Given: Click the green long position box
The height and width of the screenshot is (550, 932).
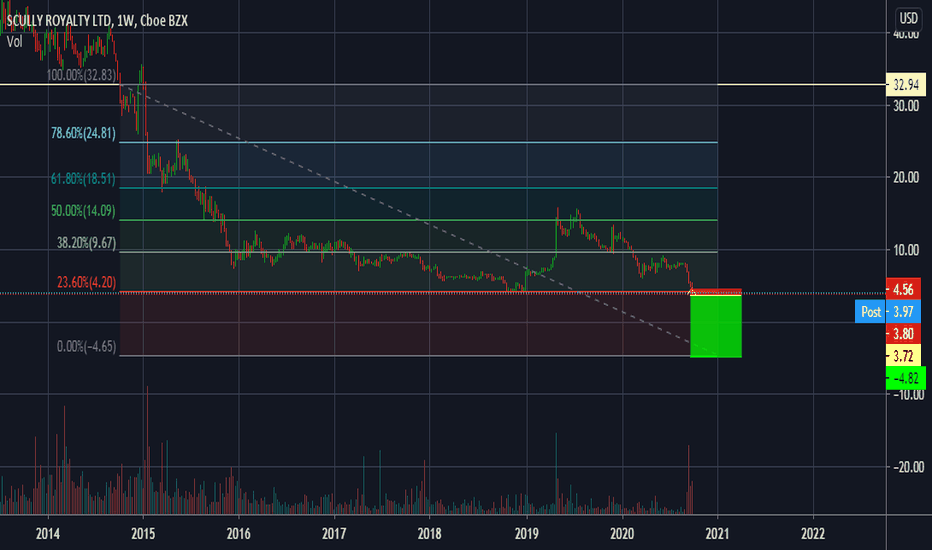Looking at the screenshot, I should tap(716, 326).
